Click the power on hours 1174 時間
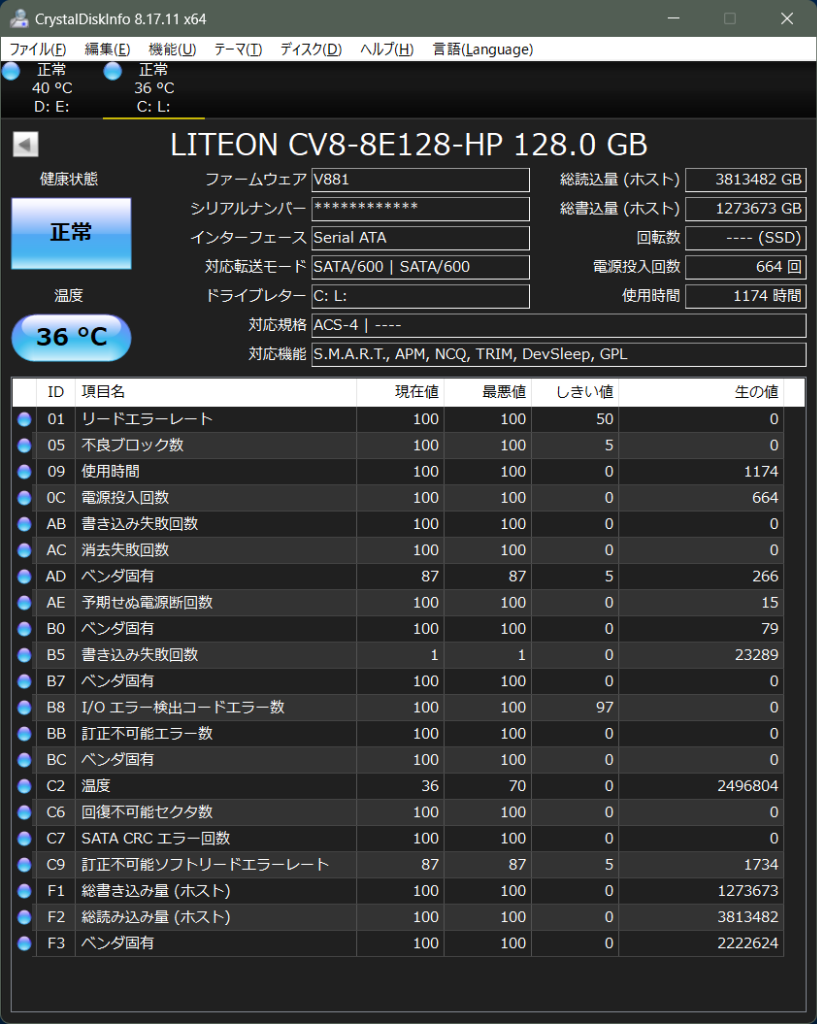Viewport: 817px width, 1024px height. [745, 296]
